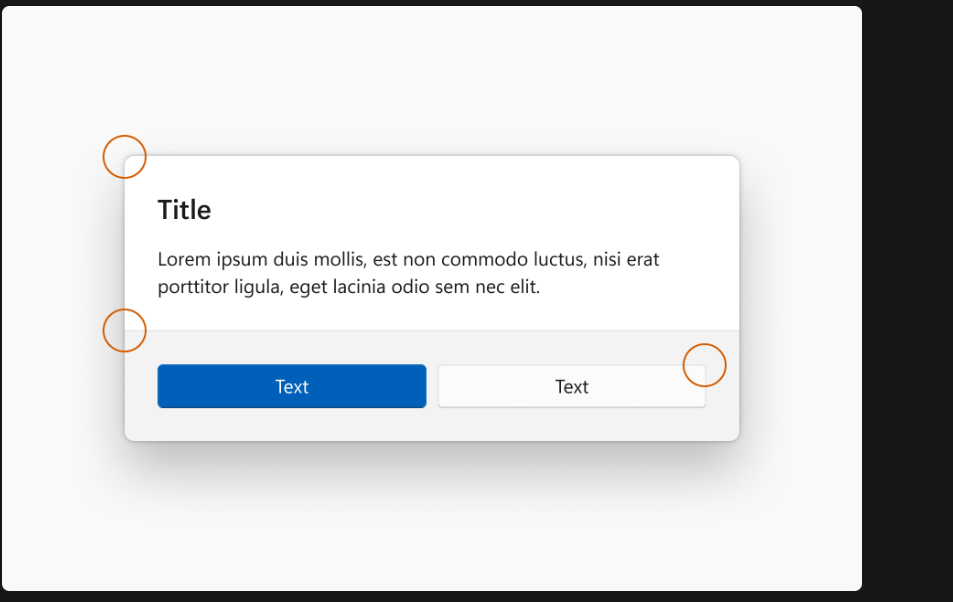Click the dialog's Title heading

[x=185, y=210]
